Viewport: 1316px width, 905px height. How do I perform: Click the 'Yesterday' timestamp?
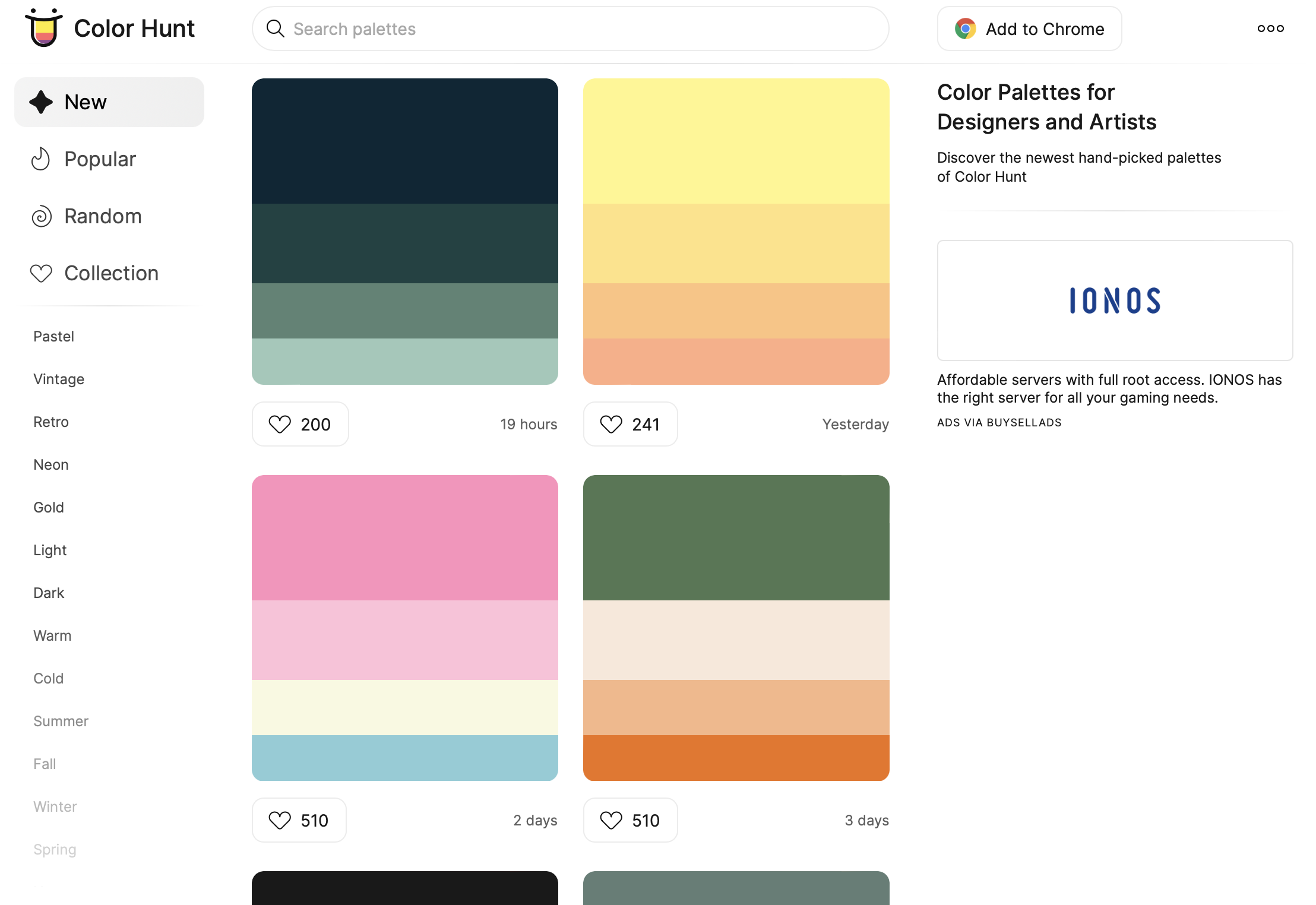coord(855,424)
